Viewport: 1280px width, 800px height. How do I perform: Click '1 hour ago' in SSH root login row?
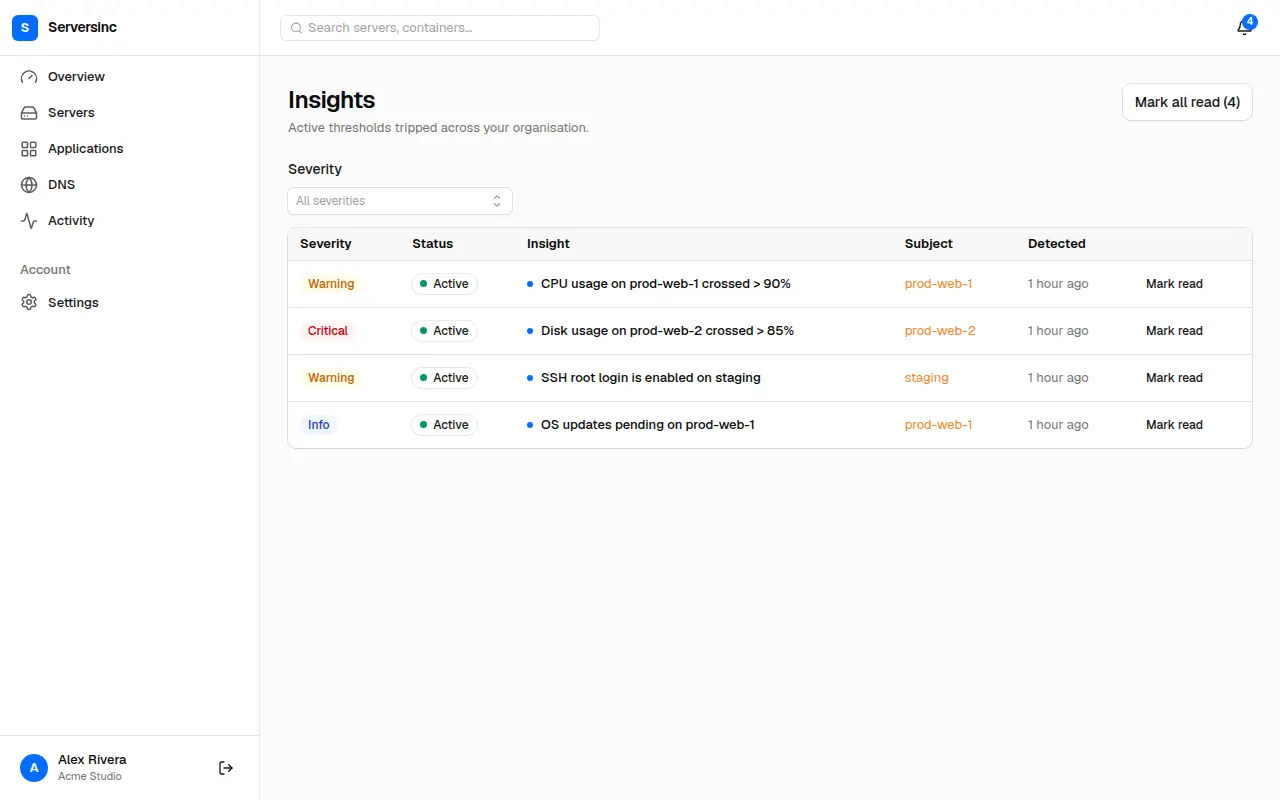tap(1058, 378)
